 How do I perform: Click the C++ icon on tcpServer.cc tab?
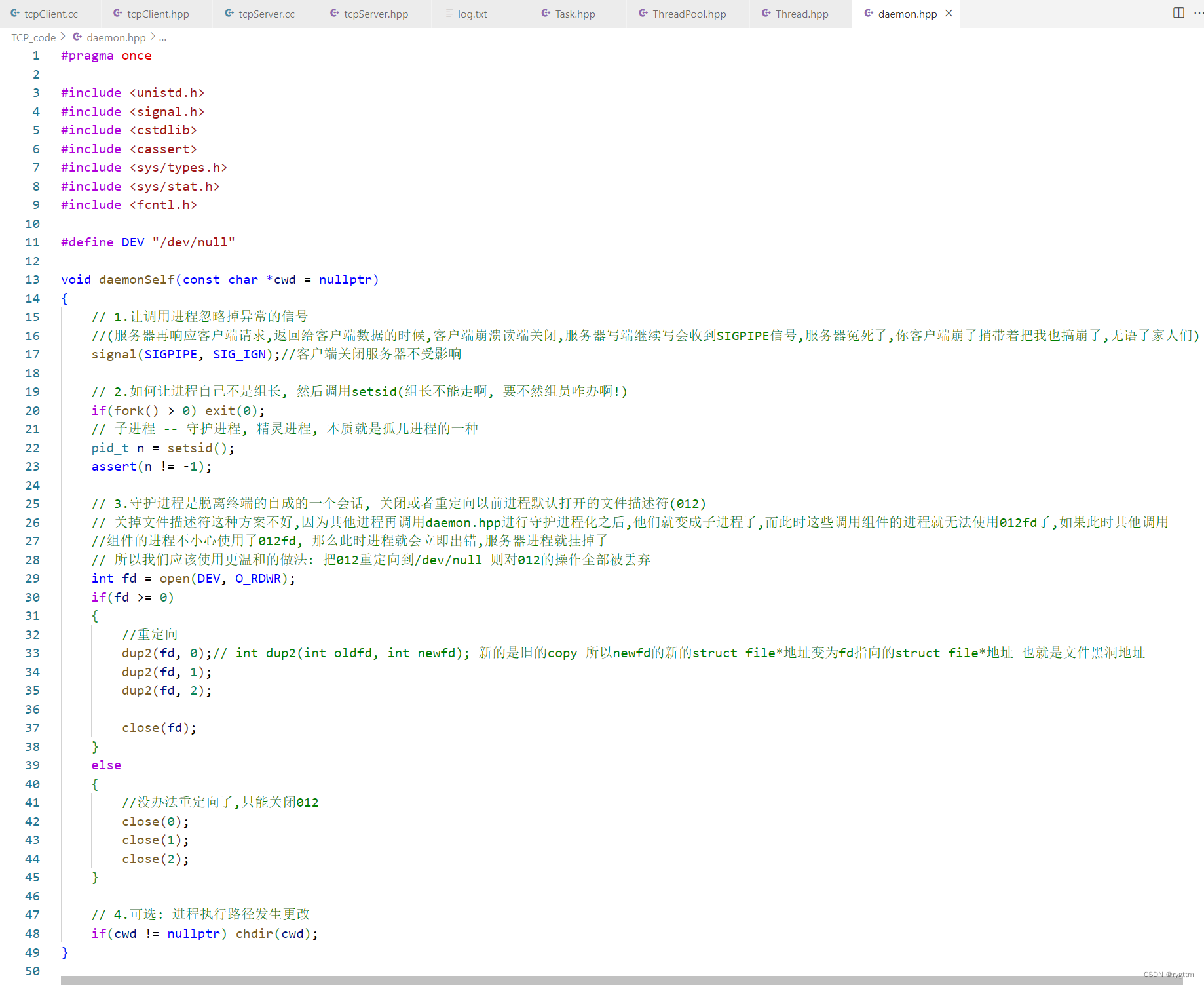click(229, 13)
